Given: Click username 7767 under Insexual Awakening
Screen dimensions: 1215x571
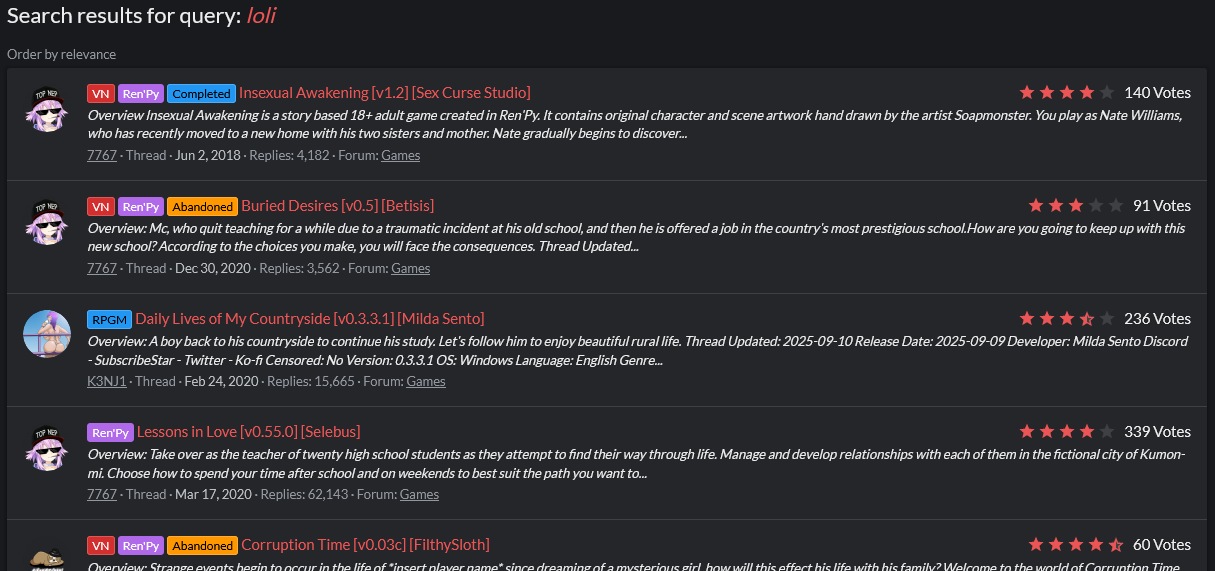Looking at the screenshot, I should coord(101,155).
